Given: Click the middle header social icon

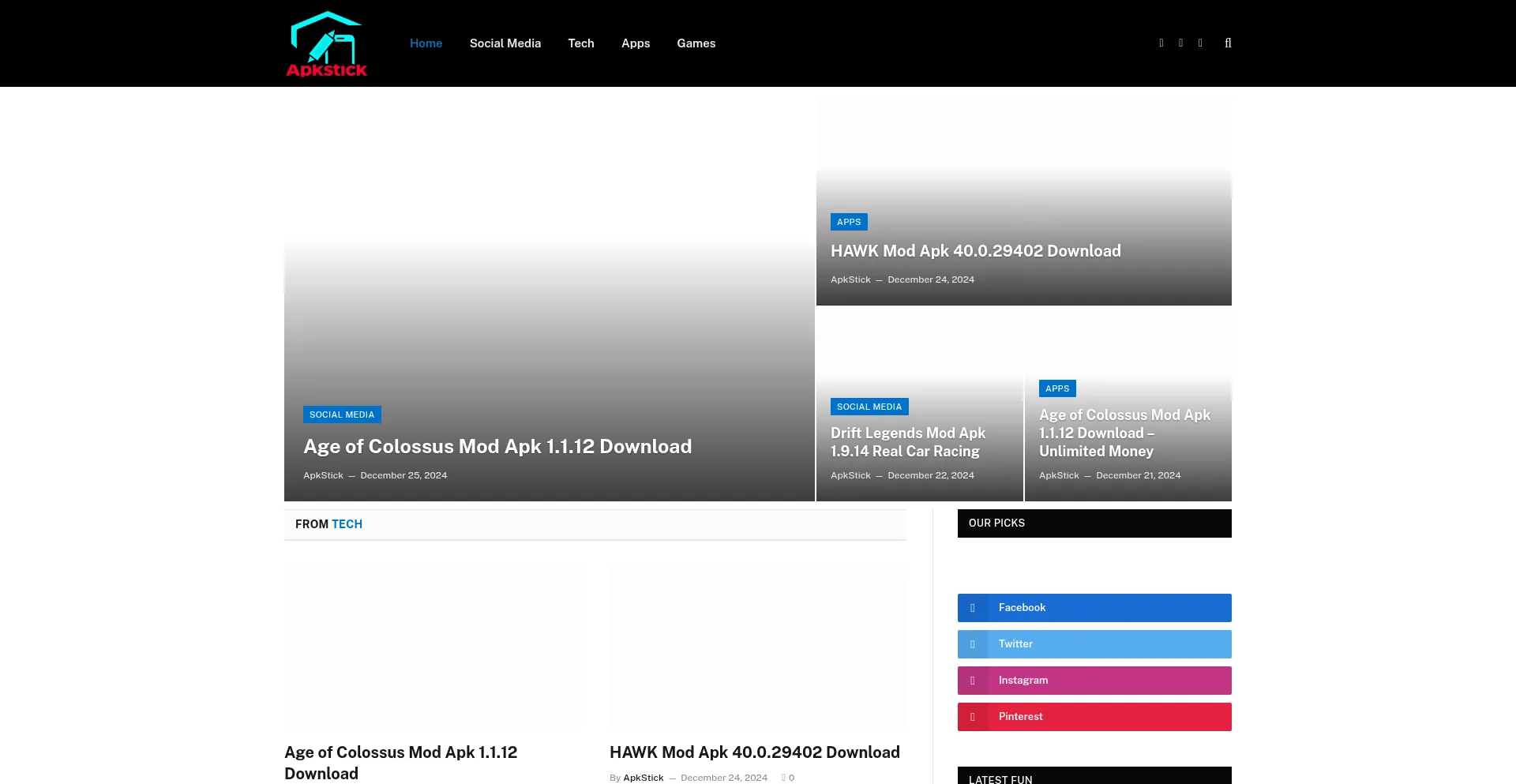Looking at the screenshot, I should pyautogui.click(x=1181, y=43).
